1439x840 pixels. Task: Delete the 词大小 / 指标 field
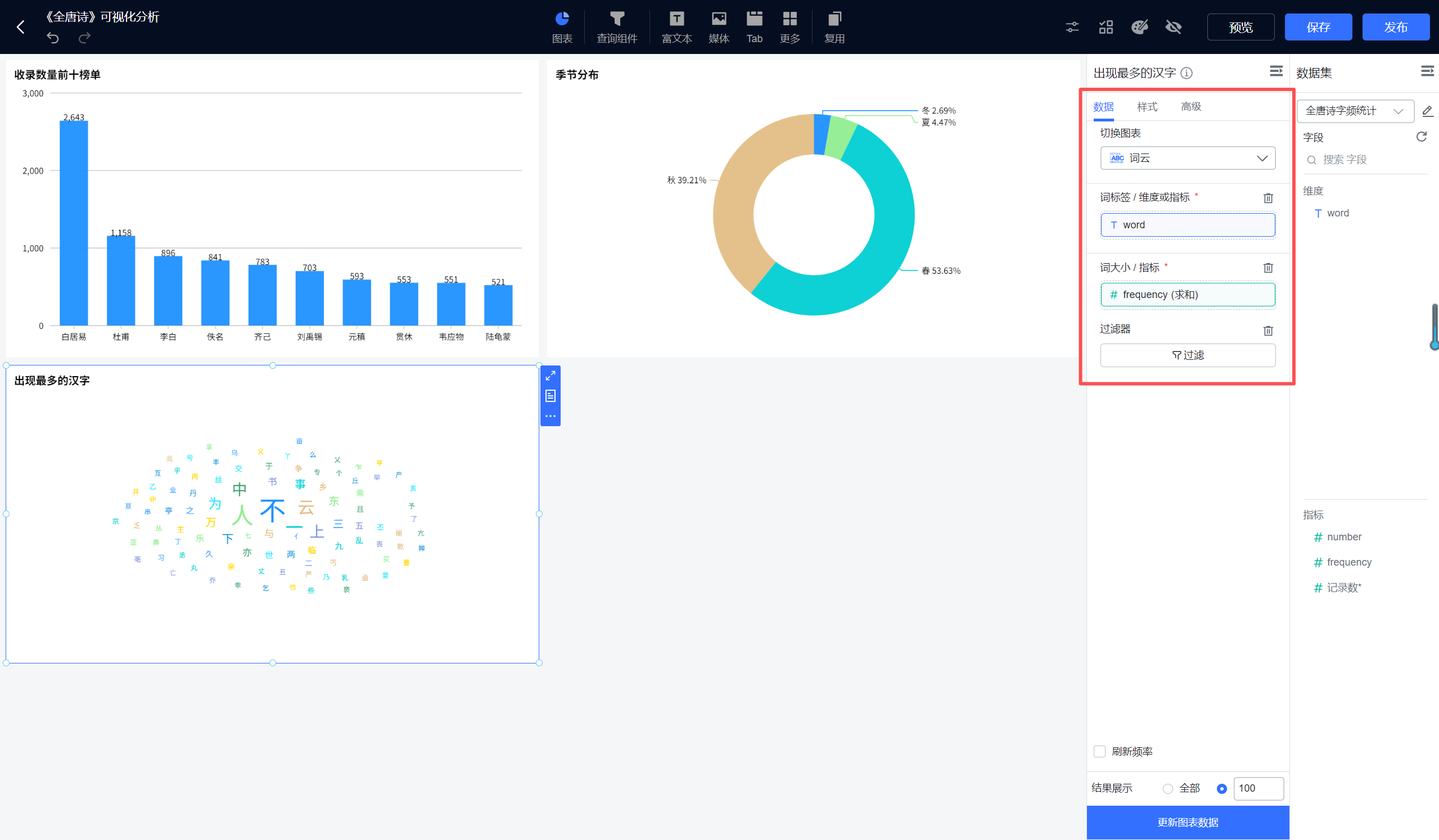1267,268
